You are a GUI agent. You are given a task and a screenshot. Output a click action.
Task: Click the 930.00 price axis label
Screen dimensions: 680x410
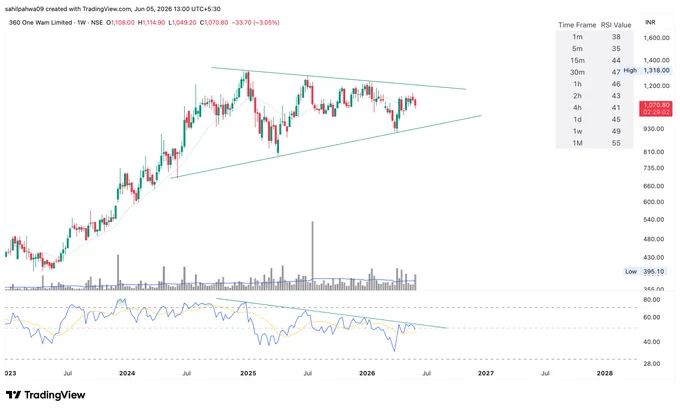654,129
